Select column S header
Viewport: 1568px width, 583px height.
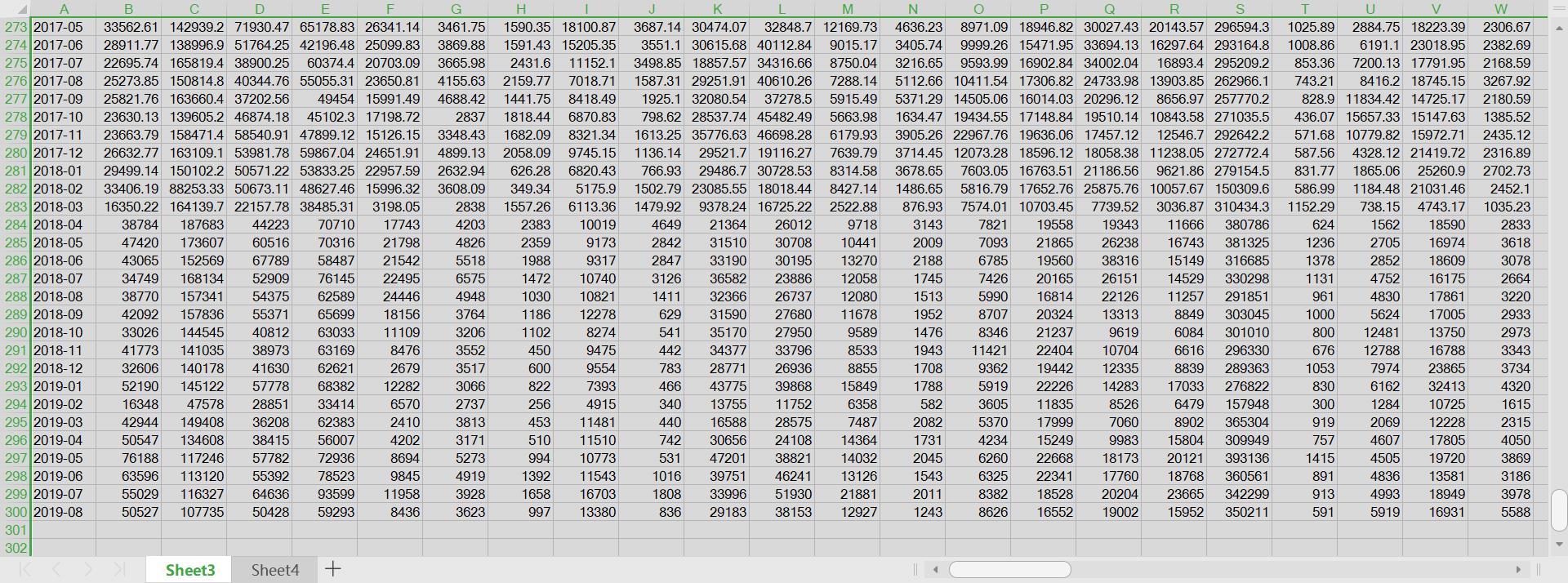click(x=1240, y=9)
